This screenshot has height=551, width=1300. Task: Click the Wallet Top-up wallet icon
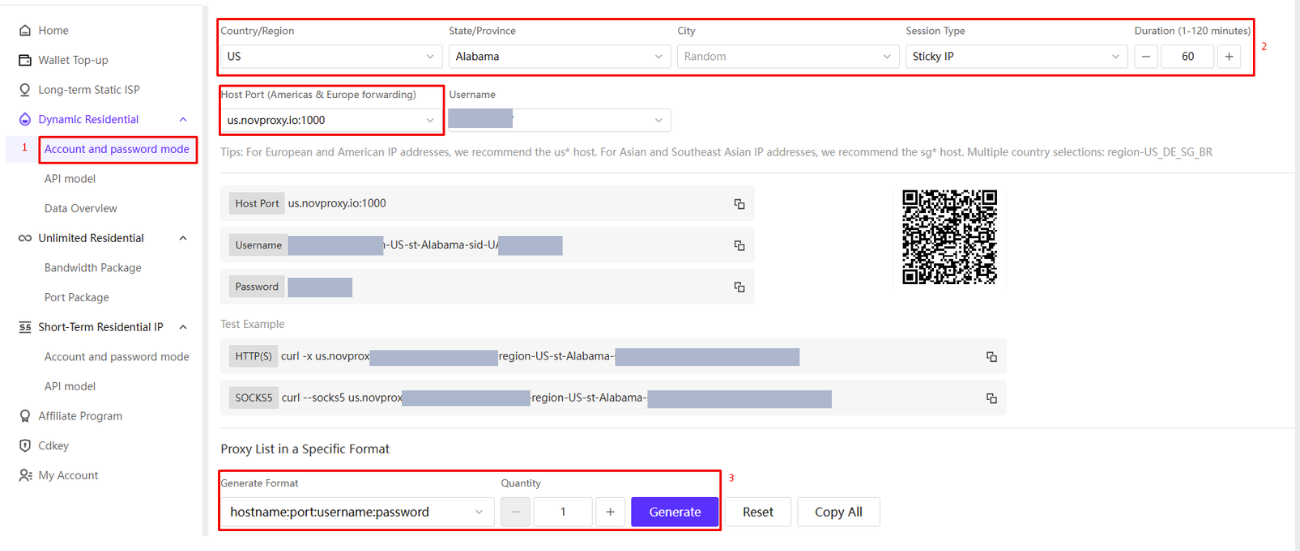pyautogui.click(x=25, y=60)
